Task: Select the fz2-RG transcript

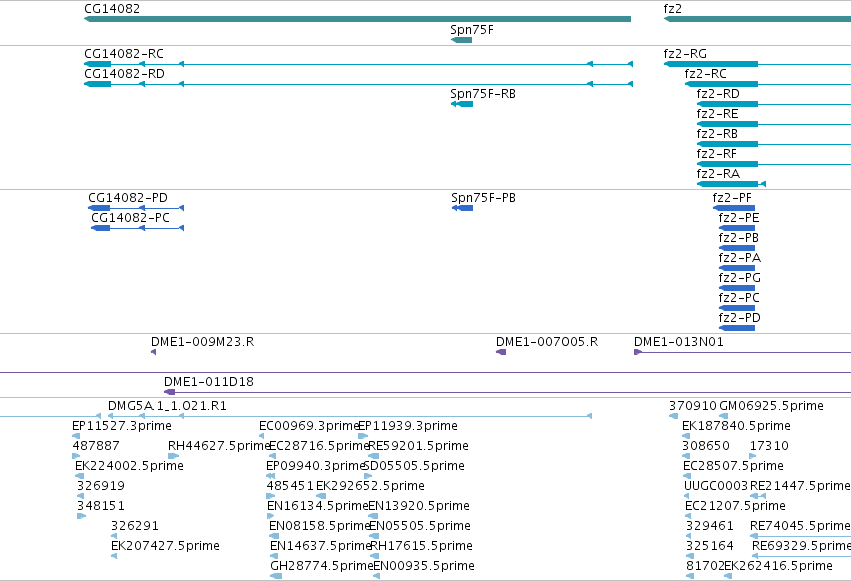Action: click(x=757, y=64)
